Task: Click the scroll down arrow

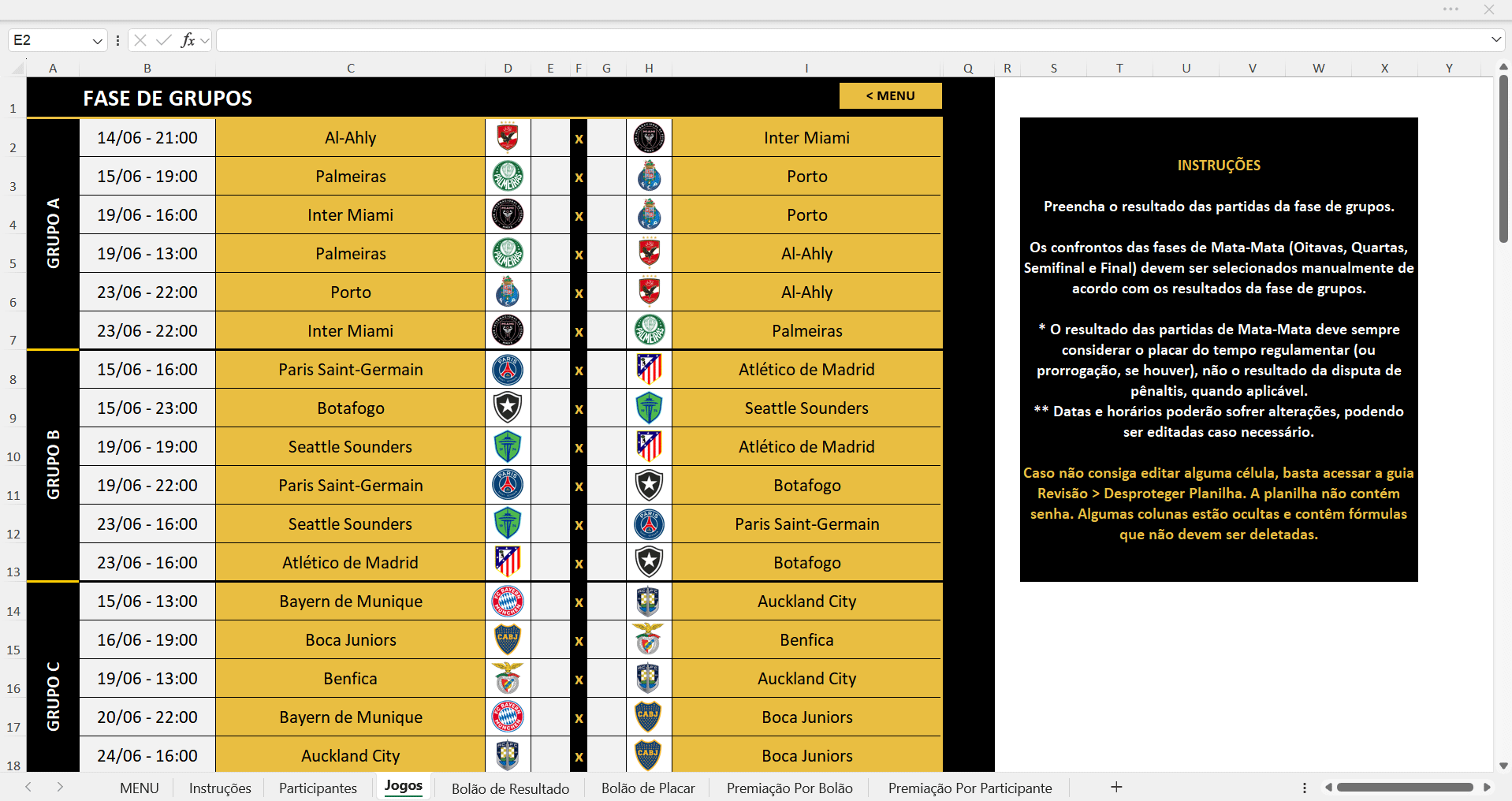Action: (1503, 765)
